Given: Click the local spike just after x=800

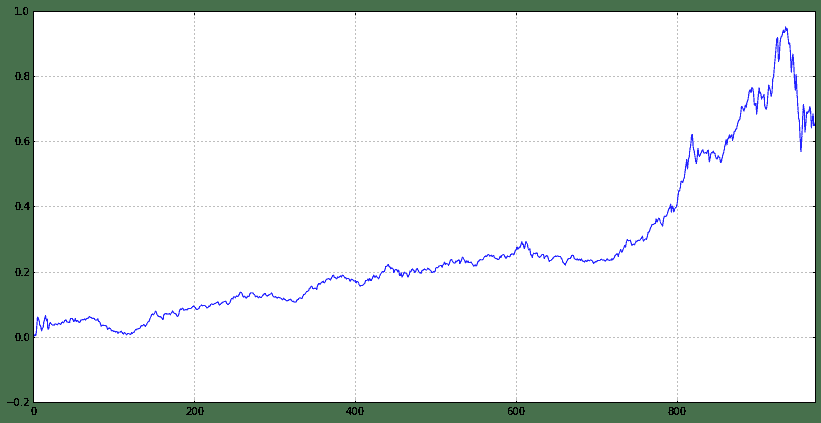Looking at the screenshot, I should 691,134.
